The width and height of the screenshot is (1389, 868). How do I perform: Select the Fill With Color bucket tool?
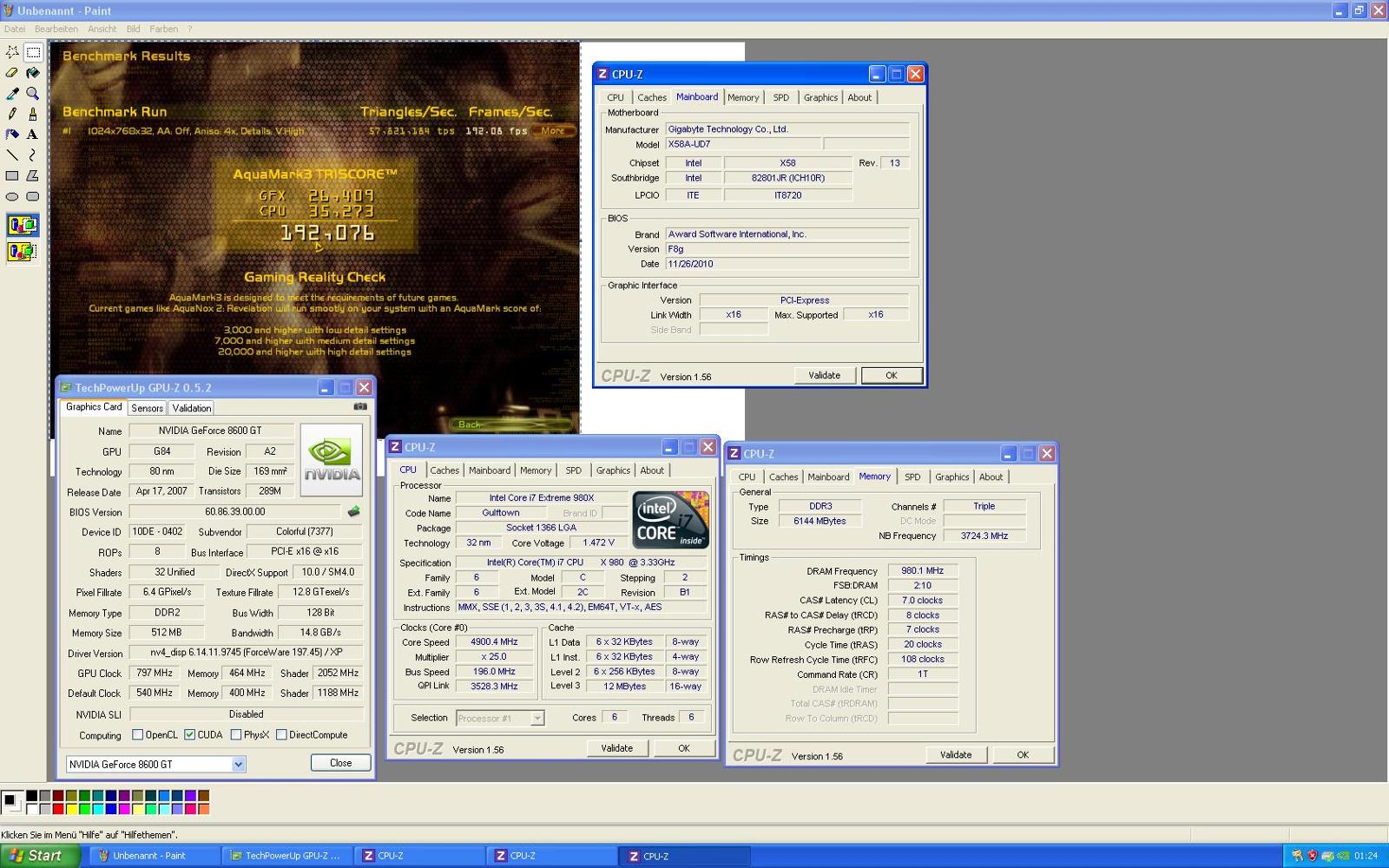coord(33,73)
